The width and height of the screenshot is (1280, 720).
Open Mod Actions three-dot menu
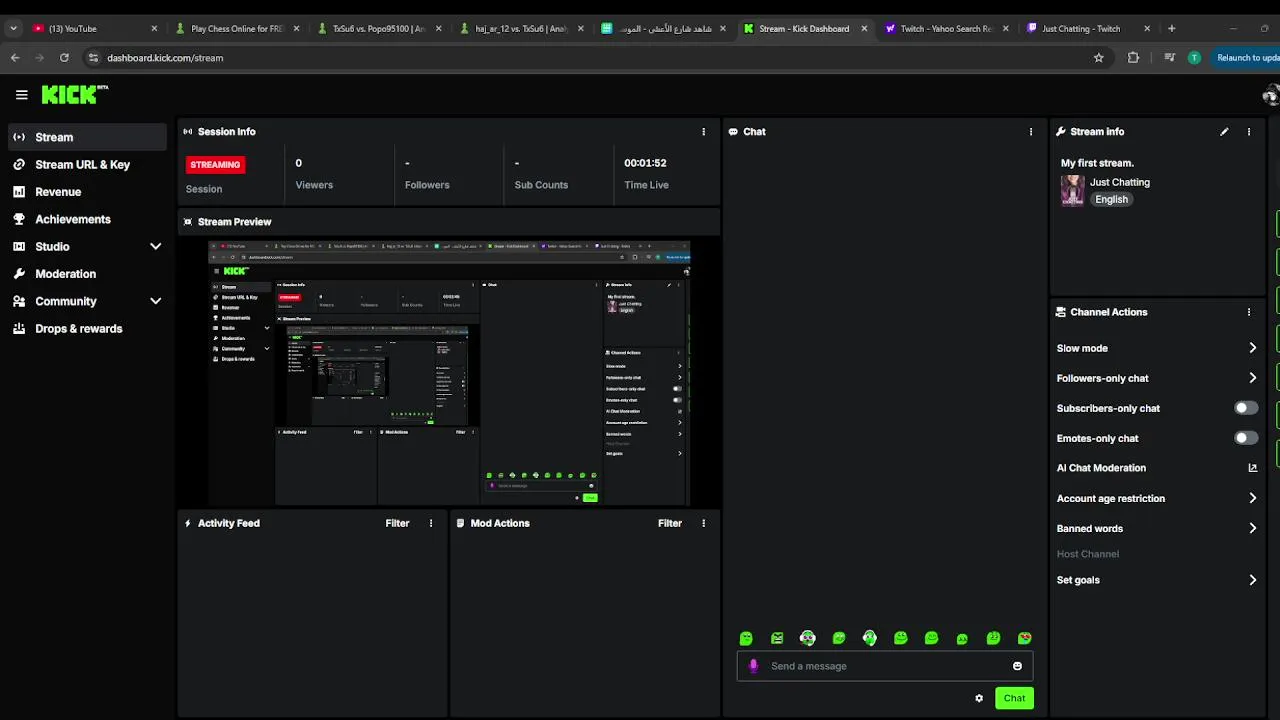click(703, 523)
